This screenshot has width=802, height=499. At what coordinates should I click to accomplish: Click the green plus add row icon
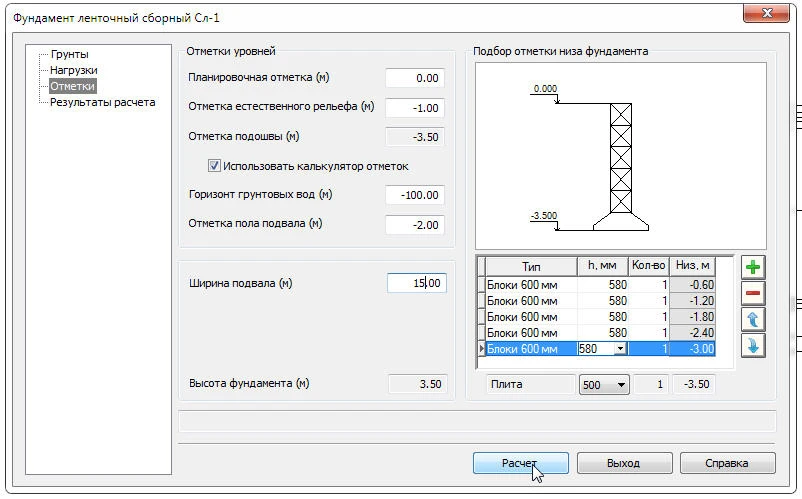pyautogui.click(x=752, y=267)
